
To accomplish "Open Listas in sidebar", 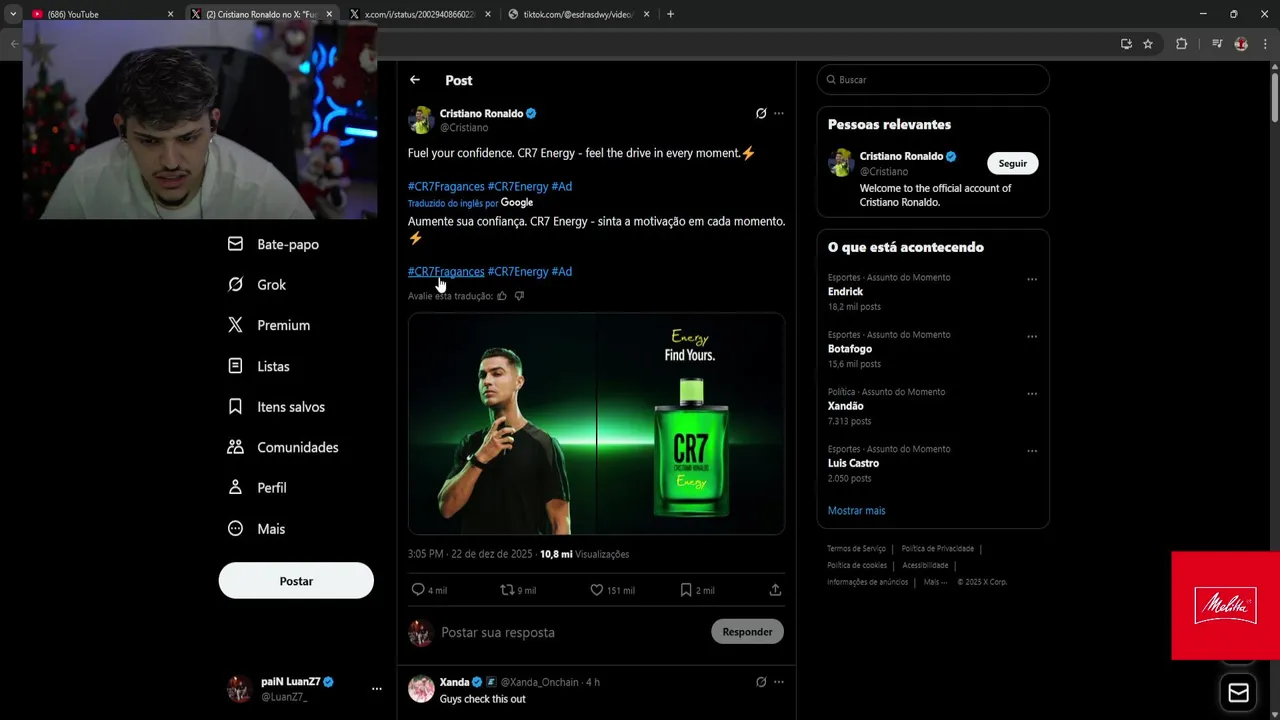I will tap(259, 366).
